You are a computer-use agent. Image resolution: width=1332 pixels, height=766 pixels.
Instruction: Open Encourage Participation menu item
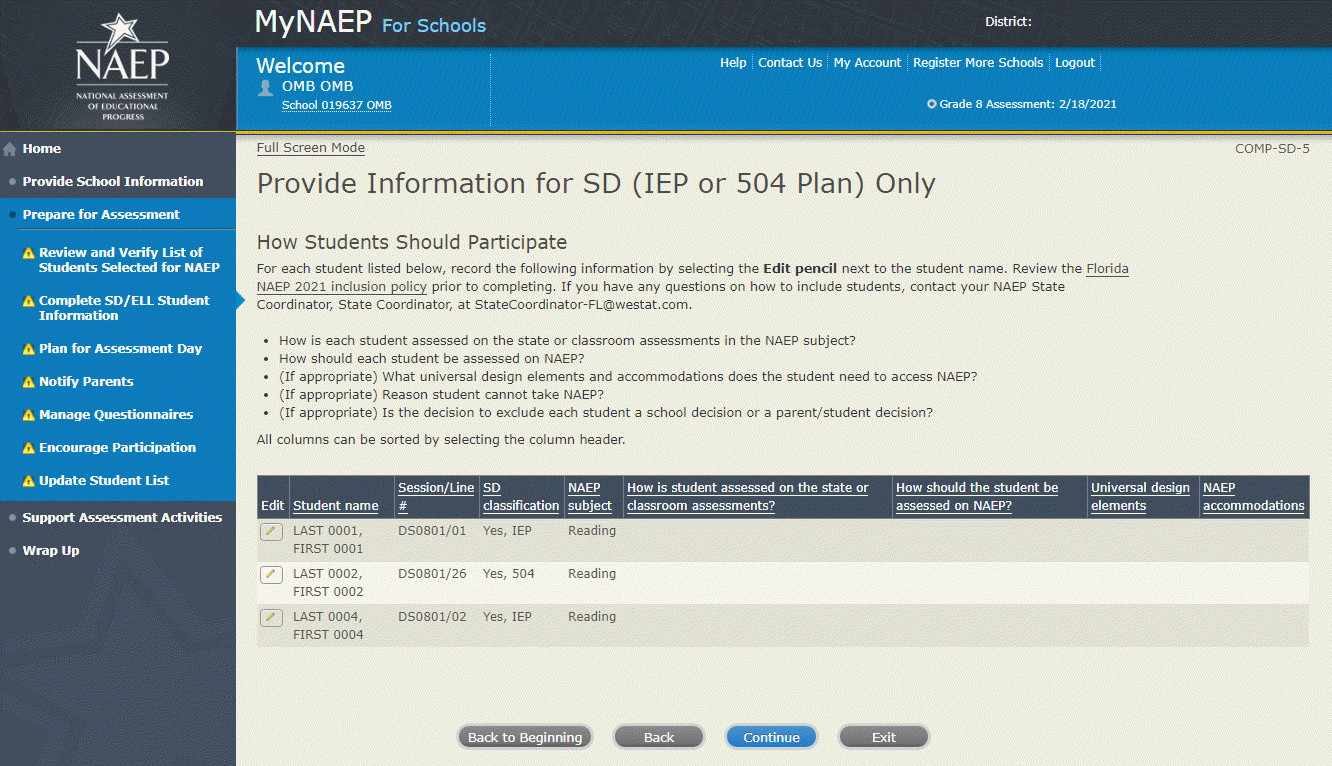point(117,447)
